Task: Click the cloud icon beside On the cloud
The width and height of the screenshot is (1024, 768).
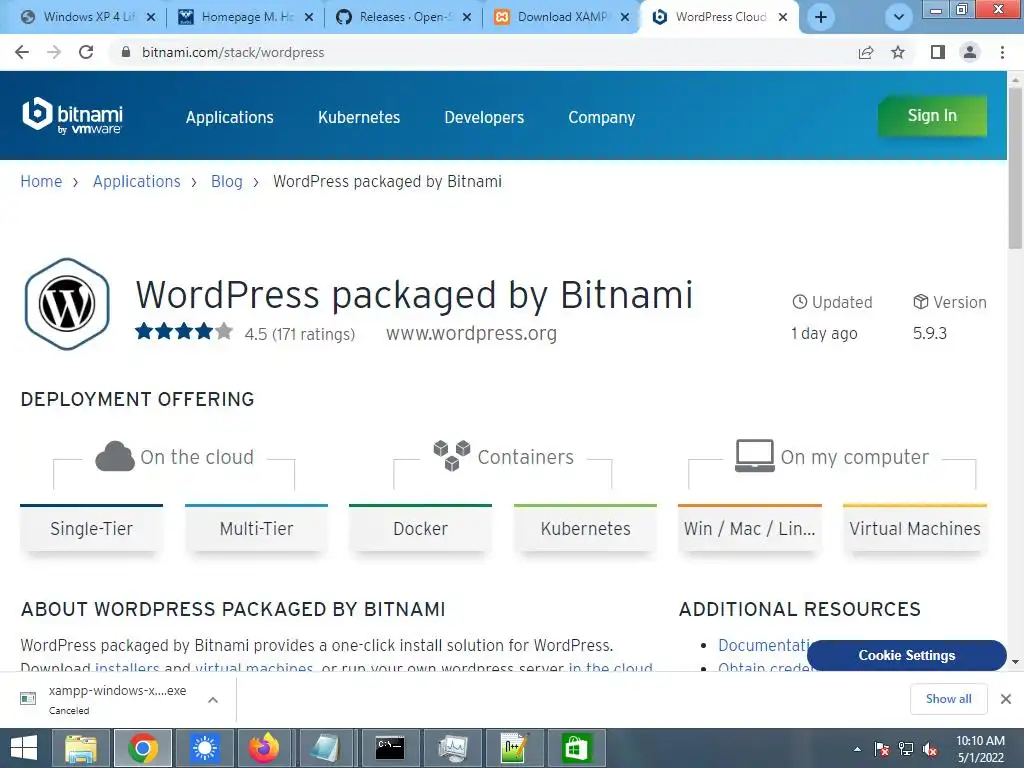Action: pos(115,456)
